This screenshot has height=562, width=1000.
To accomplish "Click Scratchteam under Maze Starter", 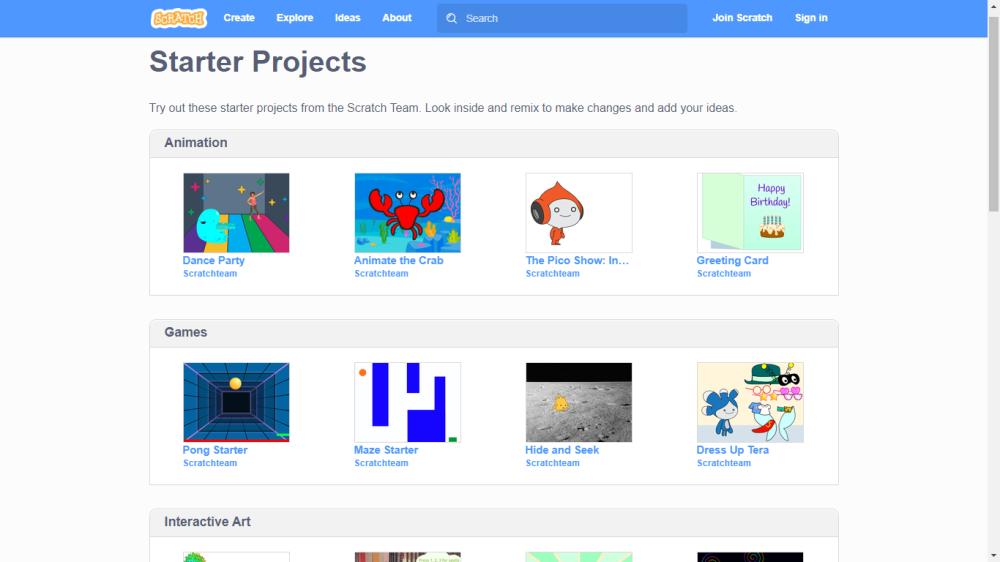I will point(381,462).
